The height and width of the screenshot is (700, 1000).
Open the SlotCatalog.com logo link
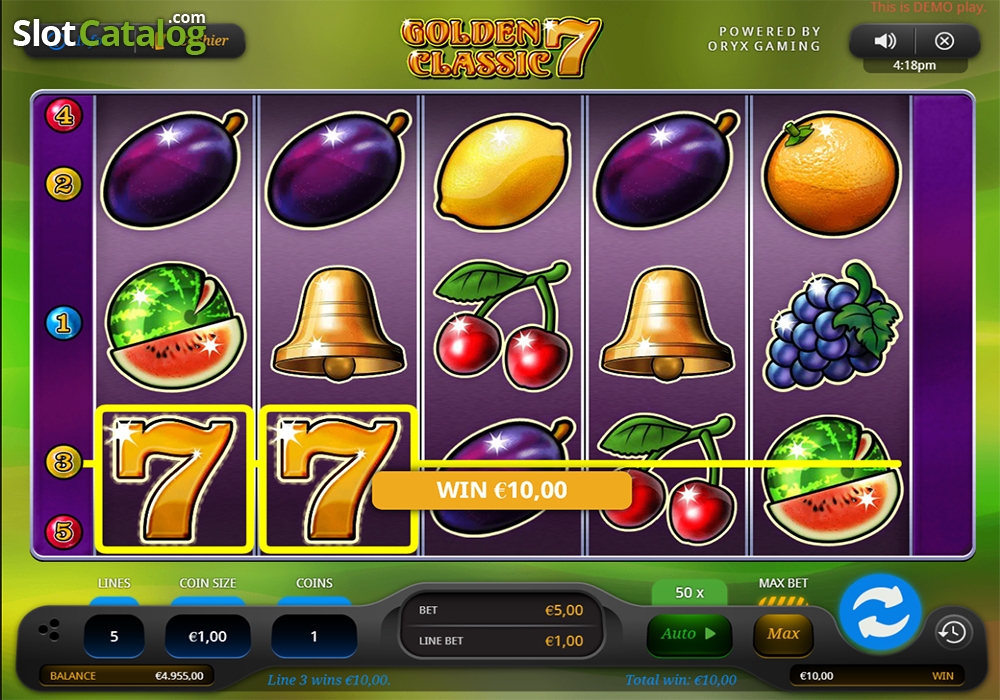pos(110,32)
